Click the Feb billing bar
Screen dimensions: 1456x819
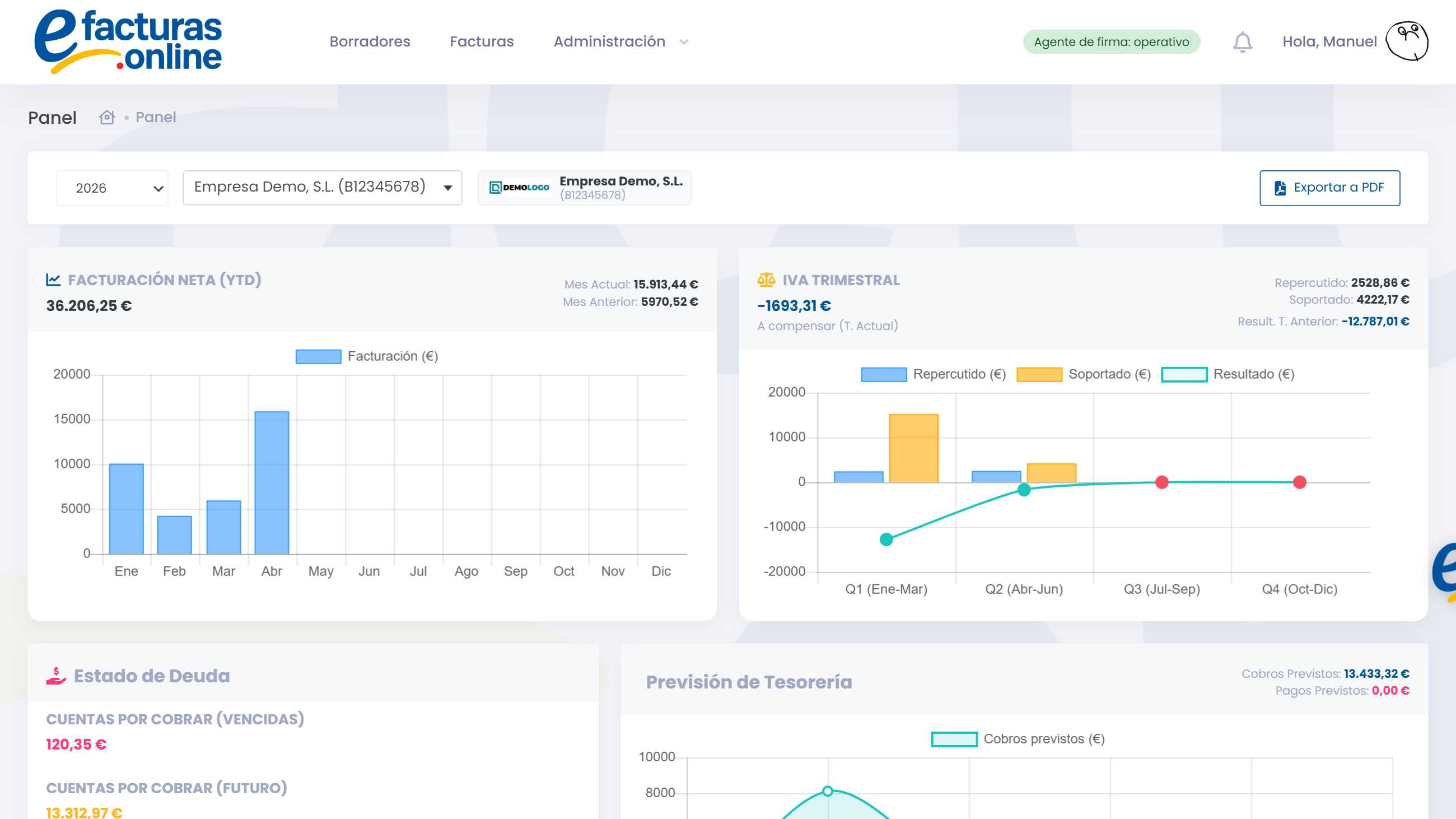[175, 535]
